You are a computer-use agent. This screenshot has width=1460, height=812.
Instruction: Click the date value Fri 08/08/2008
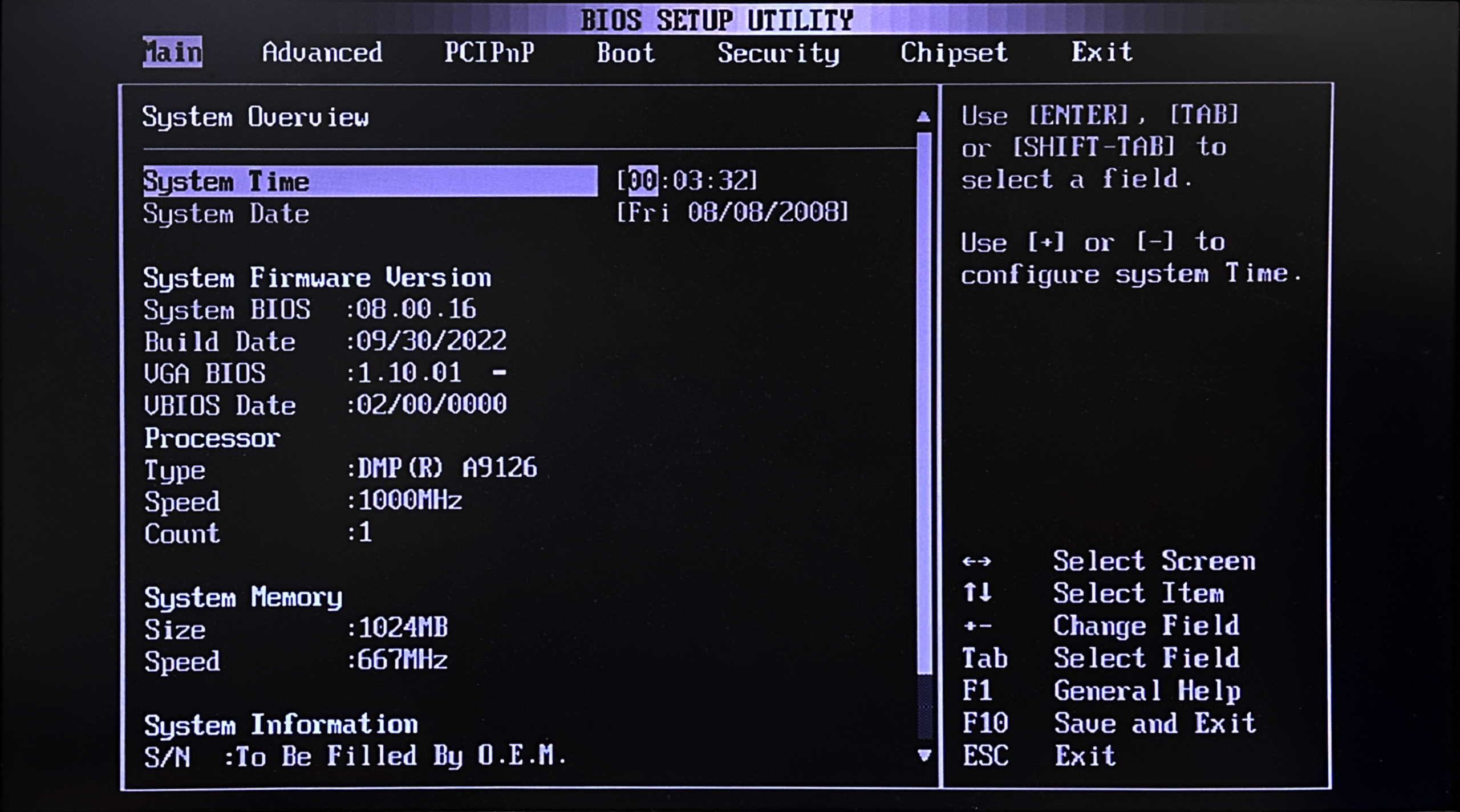(733, 212)
